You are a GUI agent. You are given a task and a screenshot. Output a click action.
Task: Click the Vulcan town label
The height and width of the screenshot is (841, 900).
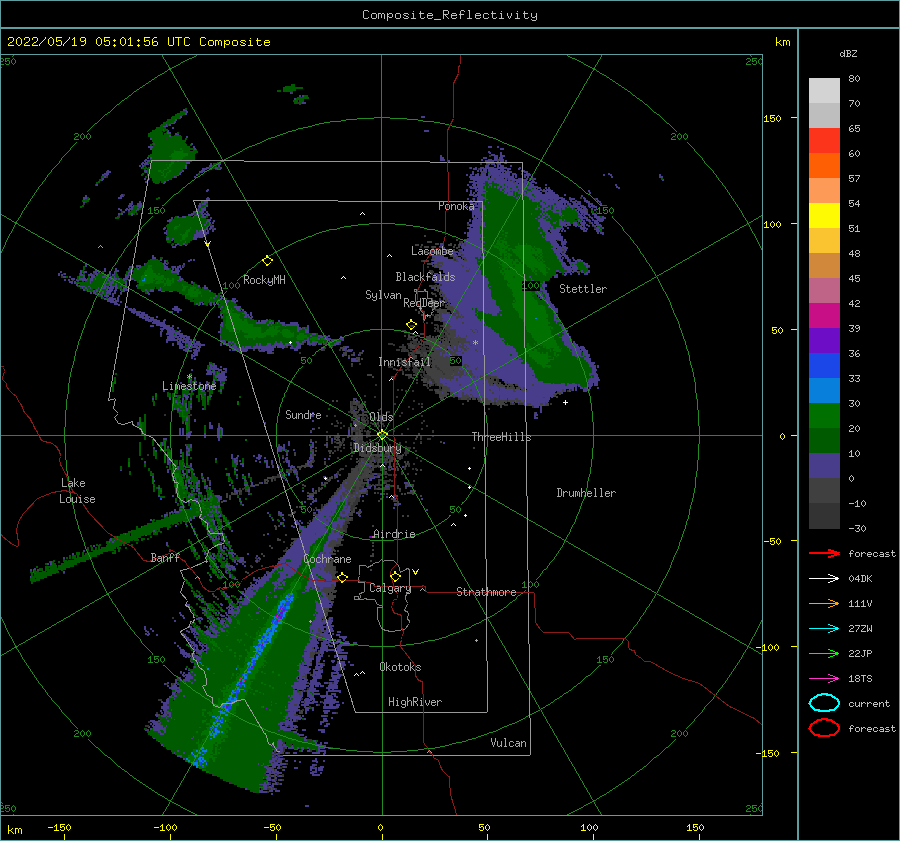click(509, 743)
